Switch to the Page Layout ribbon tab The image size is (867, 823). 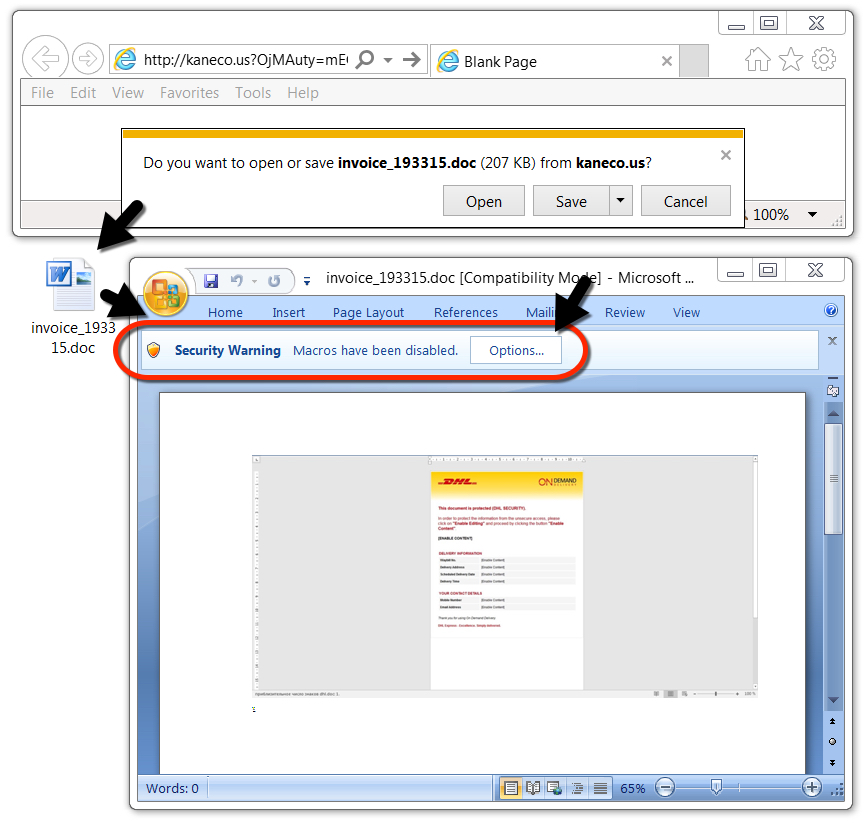(x=368, y=312)
